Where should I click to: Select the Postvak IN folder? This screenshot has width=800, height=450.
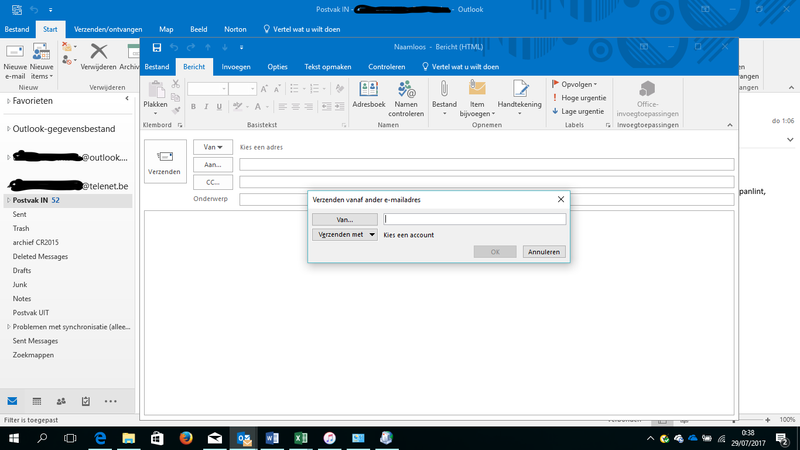click(66, 201)
